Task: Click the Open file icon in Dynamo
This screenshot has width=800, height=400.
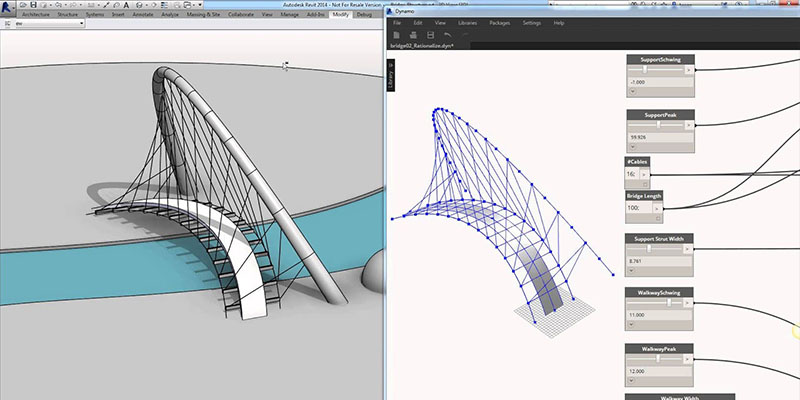Action: tap(414, 35)
